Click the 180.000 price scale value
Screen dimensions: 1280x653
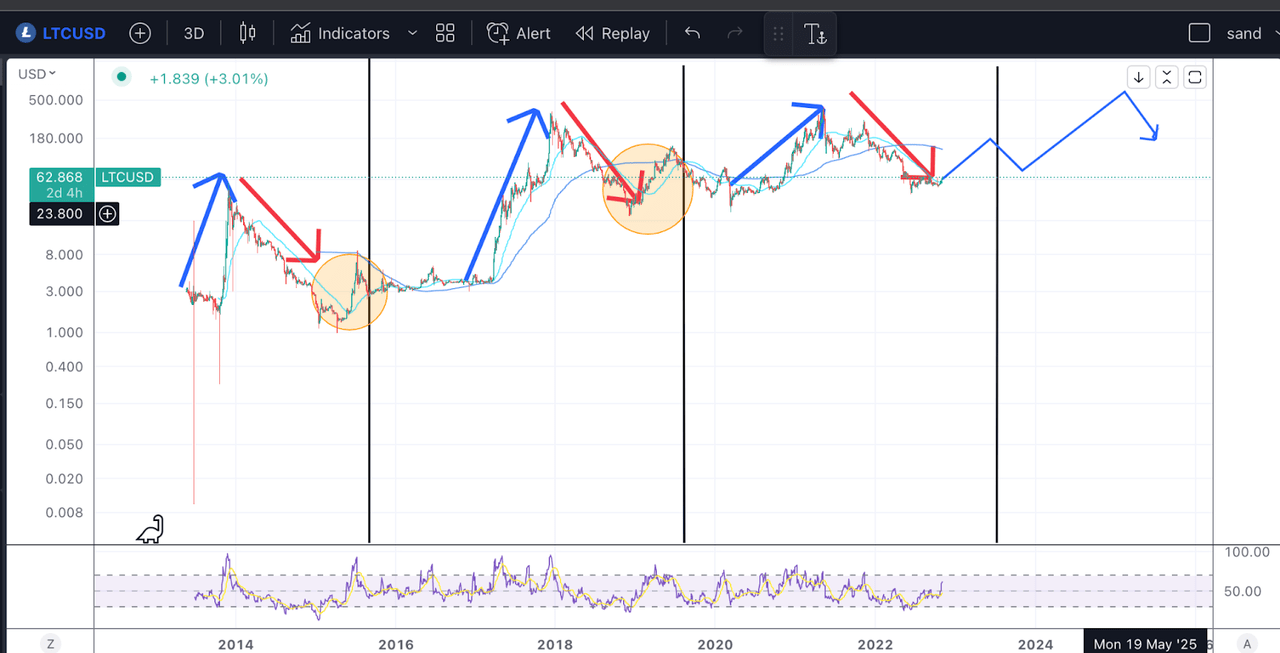coord(56,138)
